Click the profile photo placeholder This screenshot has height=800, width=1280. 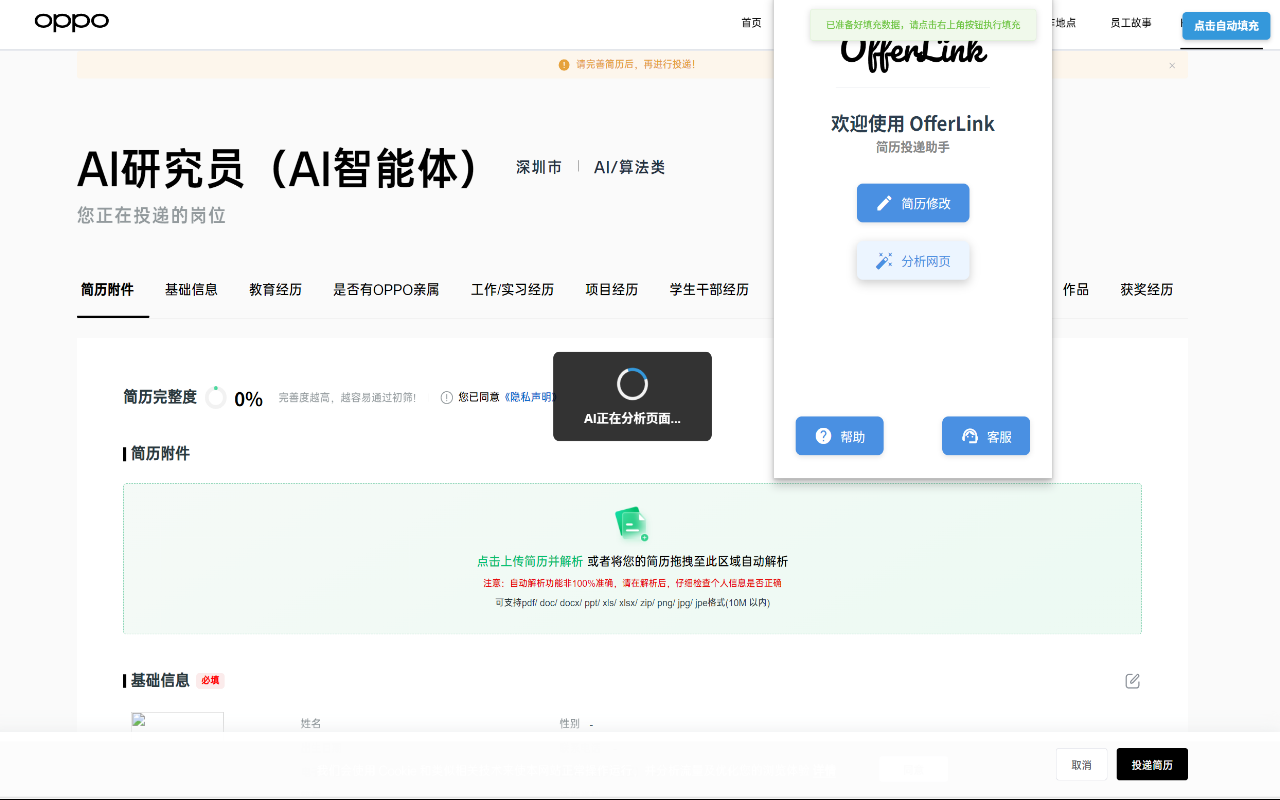(177, 722)
